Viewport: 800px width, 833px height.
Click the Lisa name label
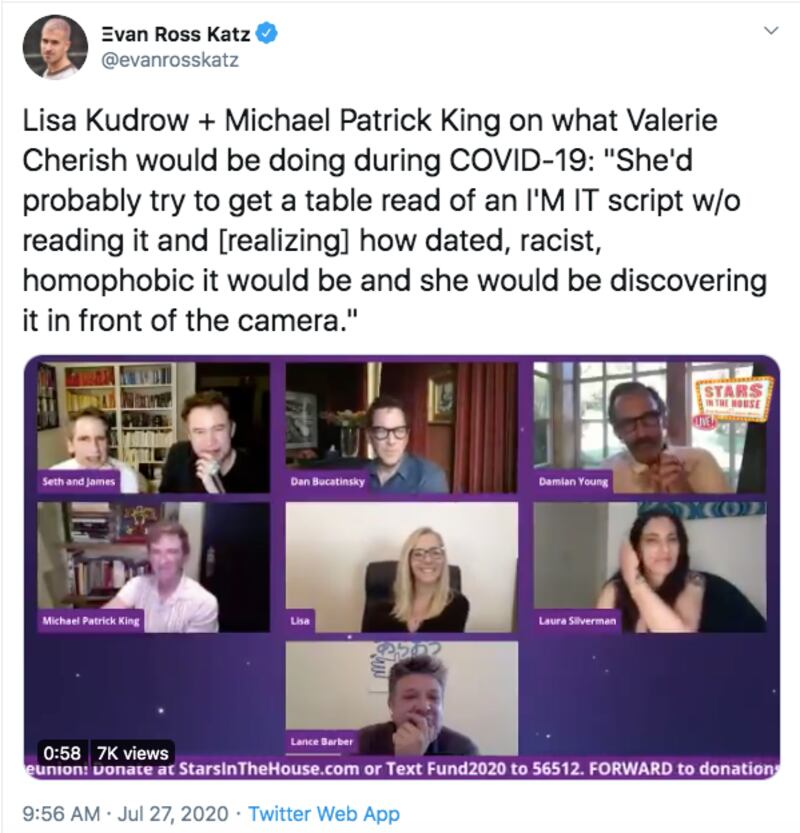click(300, 620)
